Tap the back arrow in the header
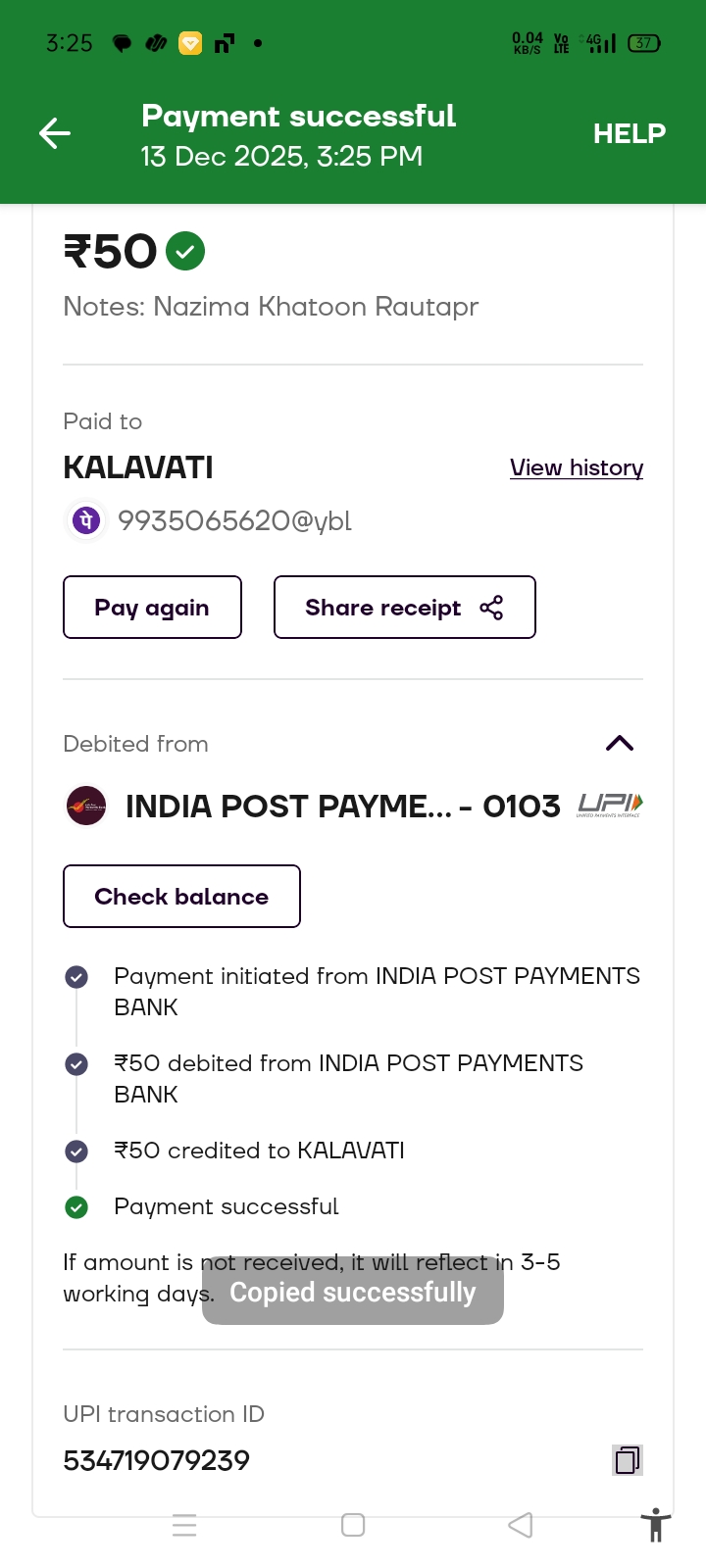This screenshot has height=1568, width=706. [x=55, y=133]
